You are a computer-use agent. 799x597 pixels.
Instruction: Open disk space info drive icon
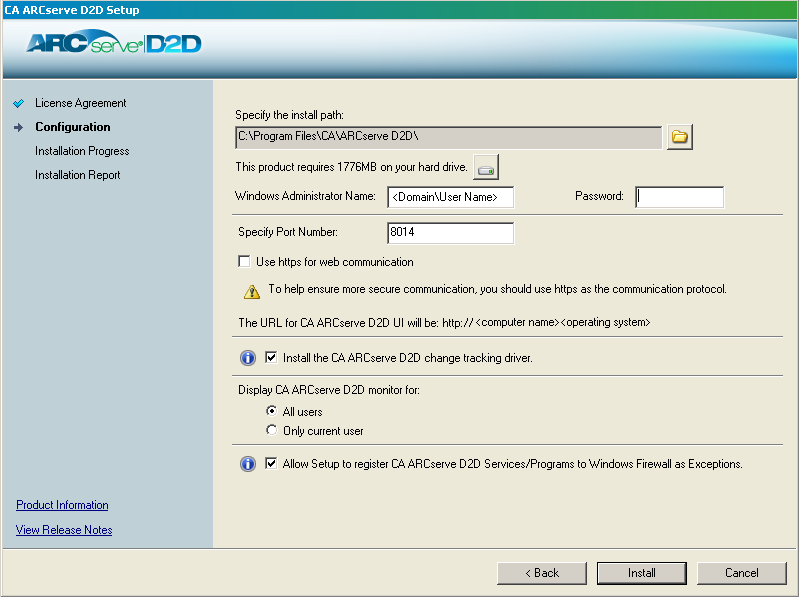pos(486,167)
